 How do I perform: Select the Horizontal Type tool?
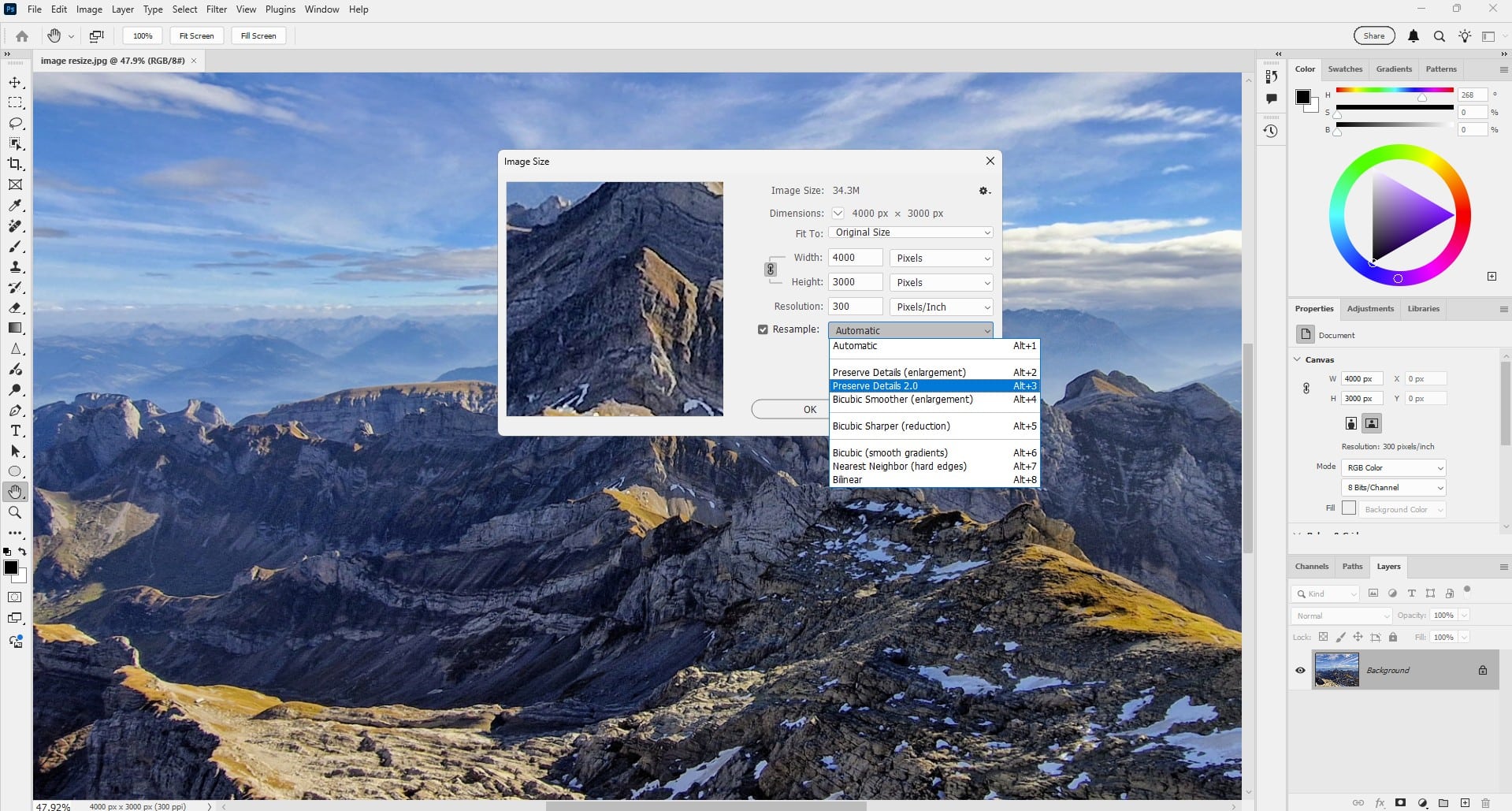click(x=15, y=431)
